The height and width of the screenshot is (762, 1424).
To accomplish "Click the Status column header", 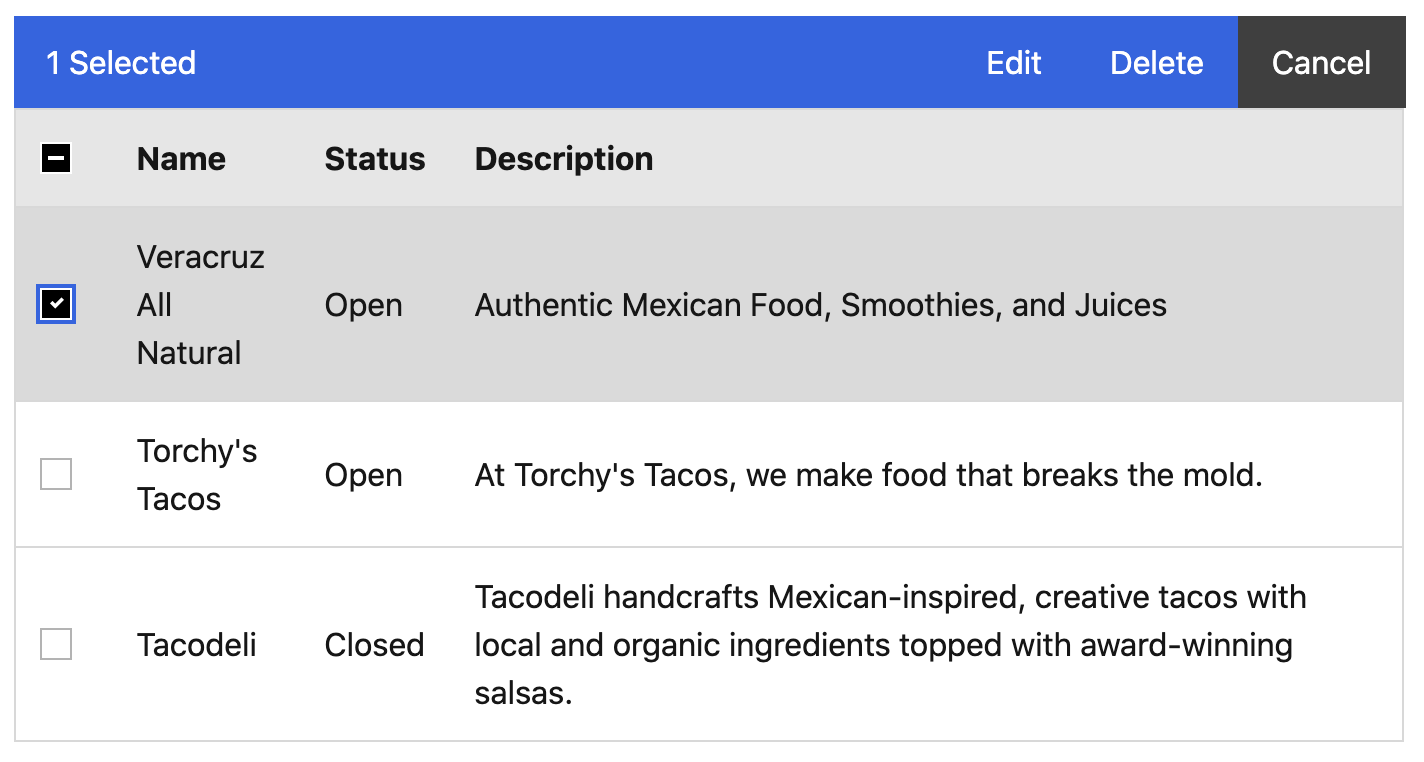I will [375, 159].
